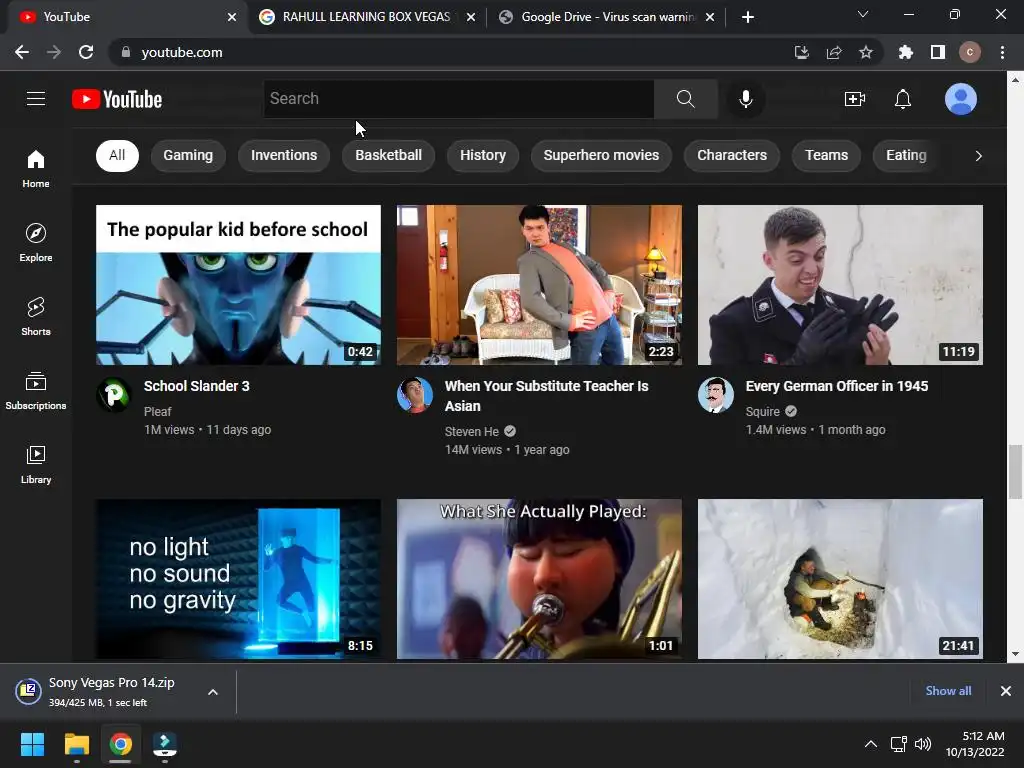The height and width of the screenshot is (768, 1024).
Task: Open the YouTube account avatar menu
Action: coord(961,99)
